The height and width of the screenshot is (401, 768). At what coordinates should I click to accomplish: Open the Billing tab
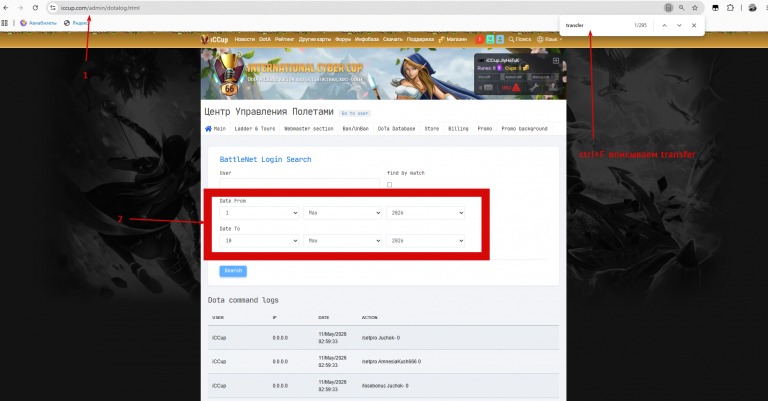458,129
